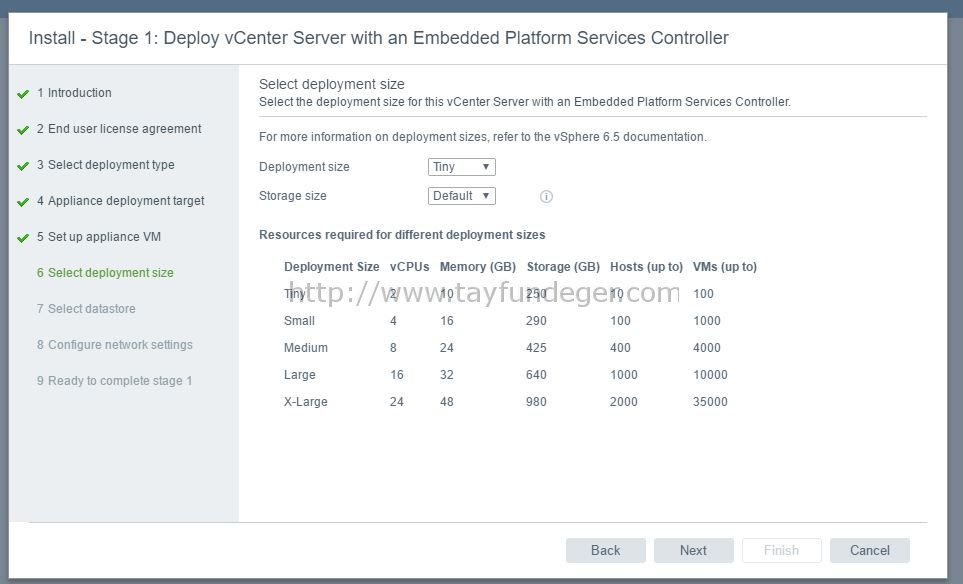Image resolution: width=963 pixels, height=584 pixels.
Task: Click the Small row storage value 290
Action: (536, 321)
